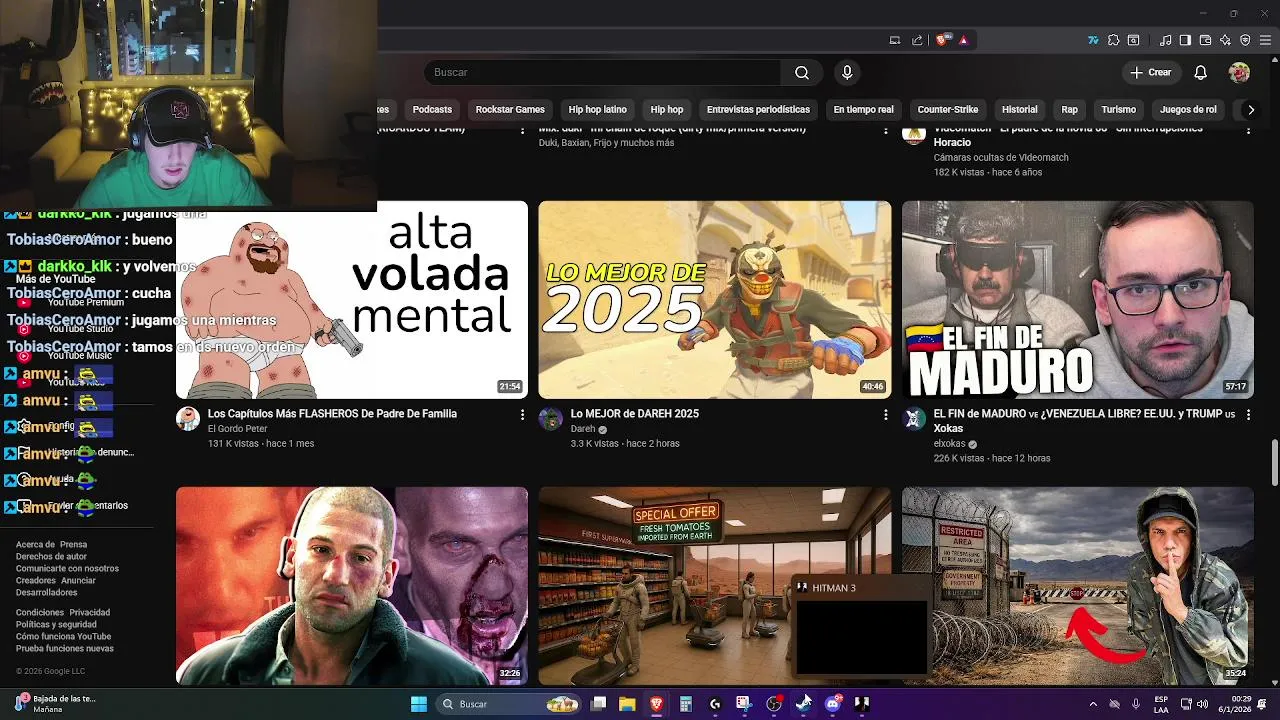Start voice search with the microphone icon
This screenshot has height=720, width=1280.
[847, 72]
